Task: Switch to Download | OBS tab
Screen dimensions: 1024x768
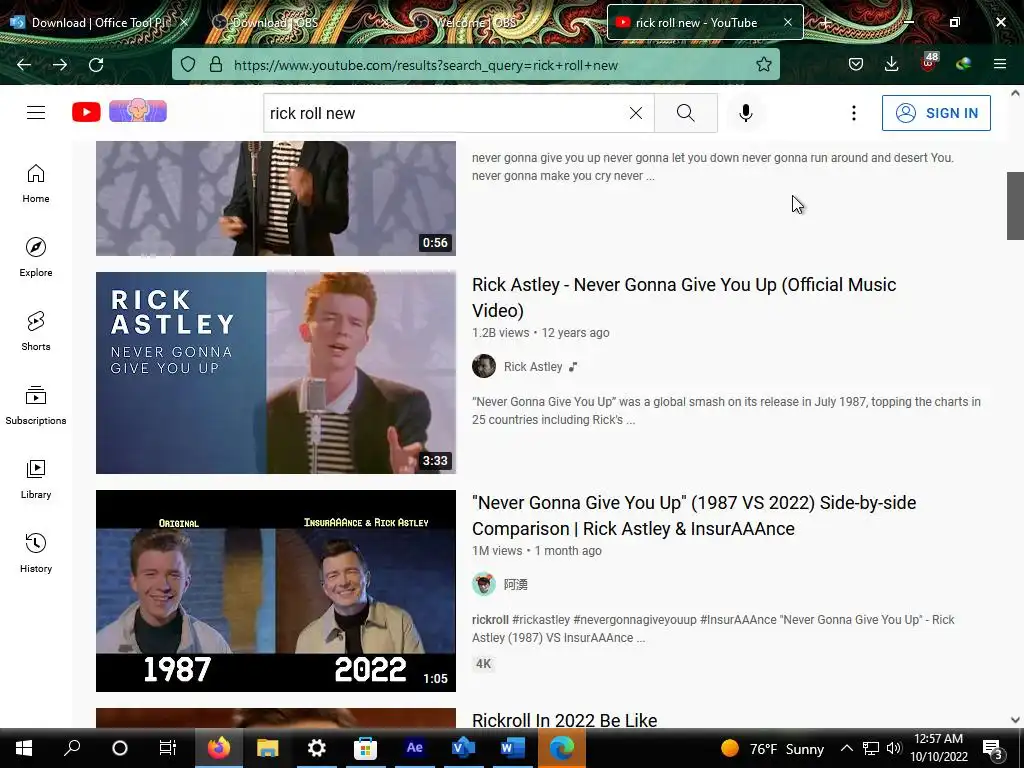Action: pyautogui.click(x=274, y=22)
